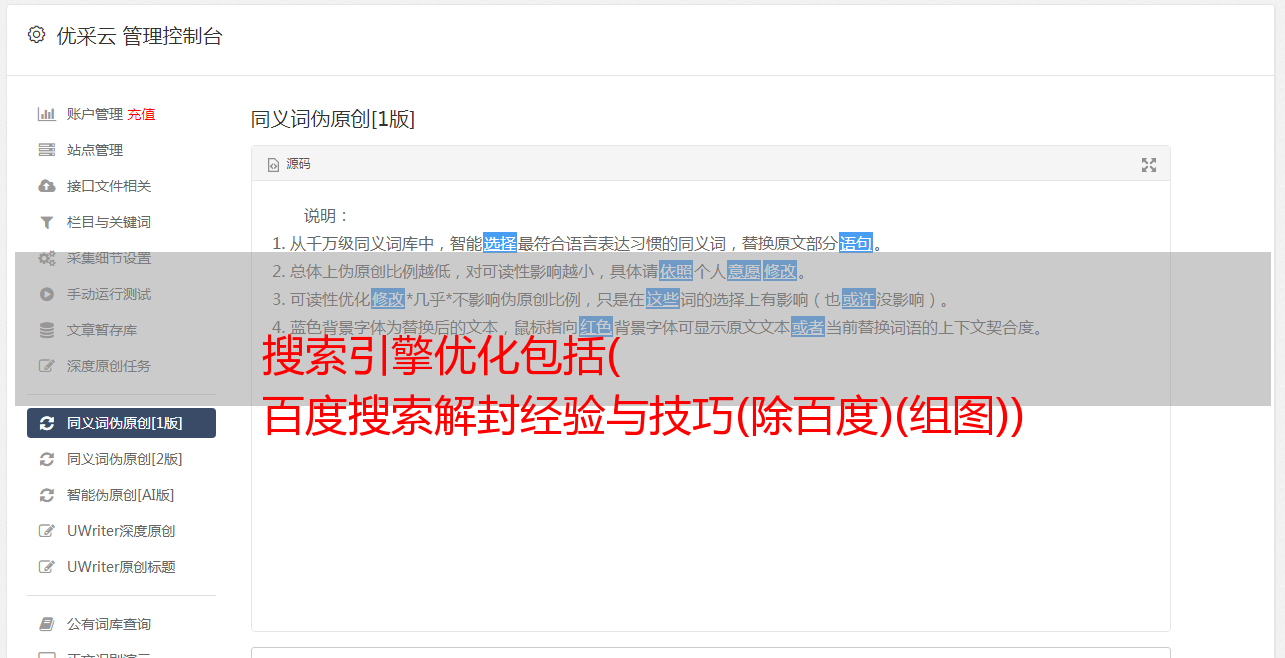Toggle fullscreen with the expand icon in editor
Viewport: 1285px width, 658px height.
pos(1149,165)
